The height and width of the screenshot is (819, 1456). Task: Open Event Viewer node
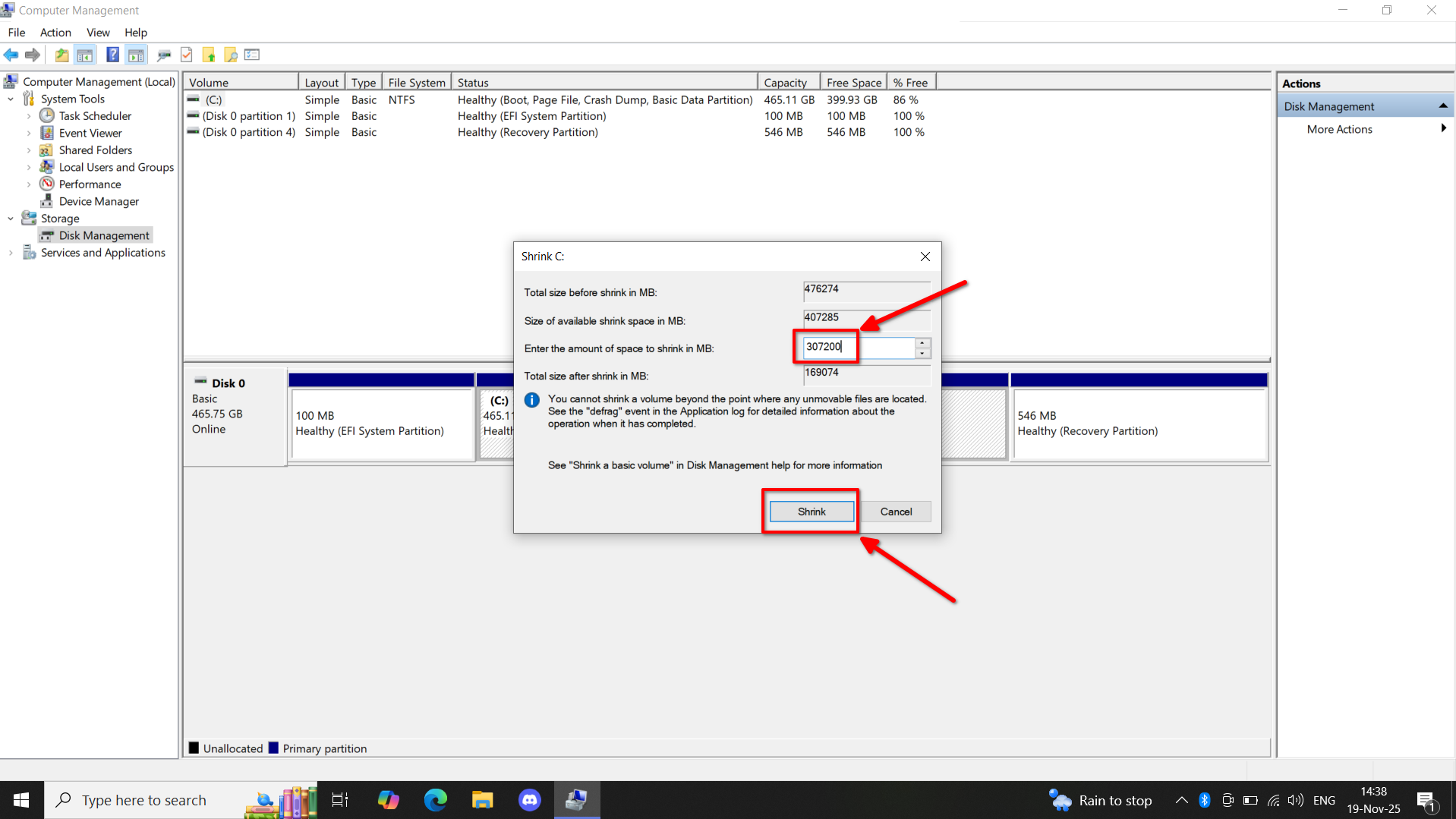click(x=90, y=133)
